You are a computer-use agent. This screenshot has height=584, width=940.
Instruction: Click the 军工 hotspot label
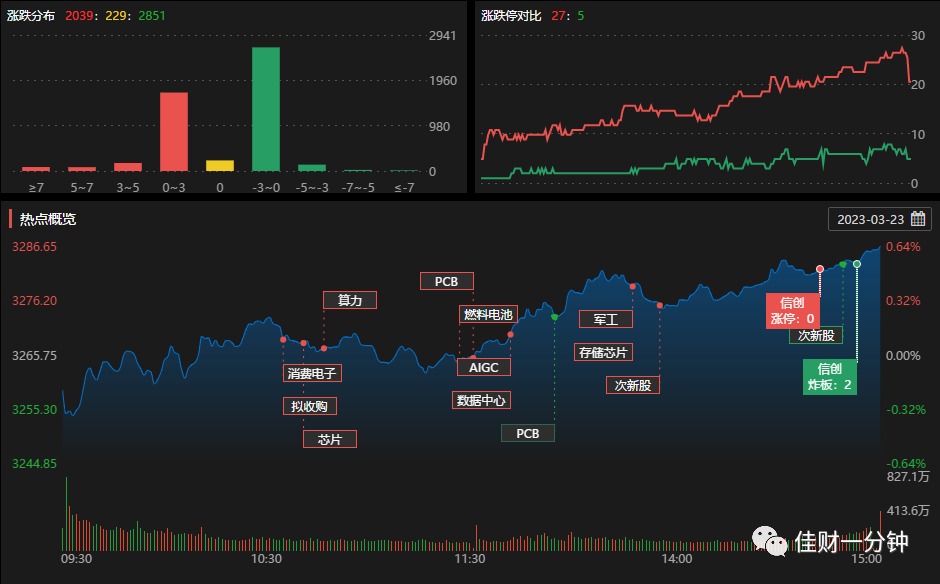(605, 319)
